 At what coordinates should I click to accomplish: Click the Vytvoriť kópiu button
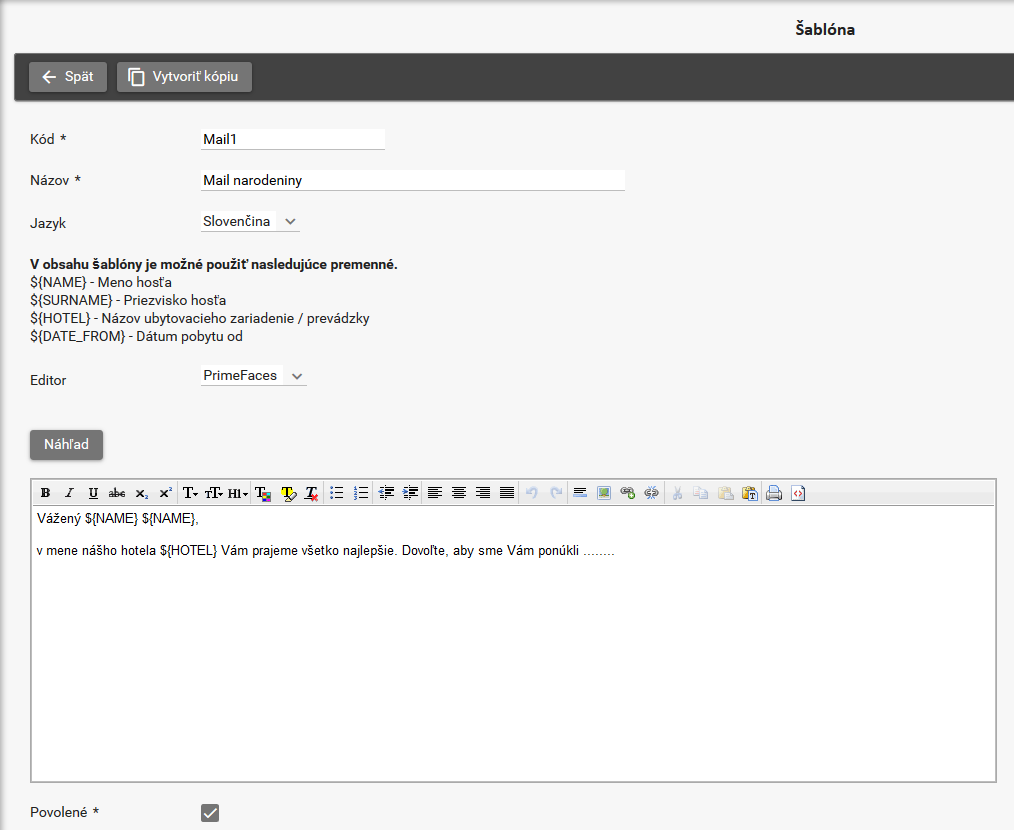(x=184, y=77)
